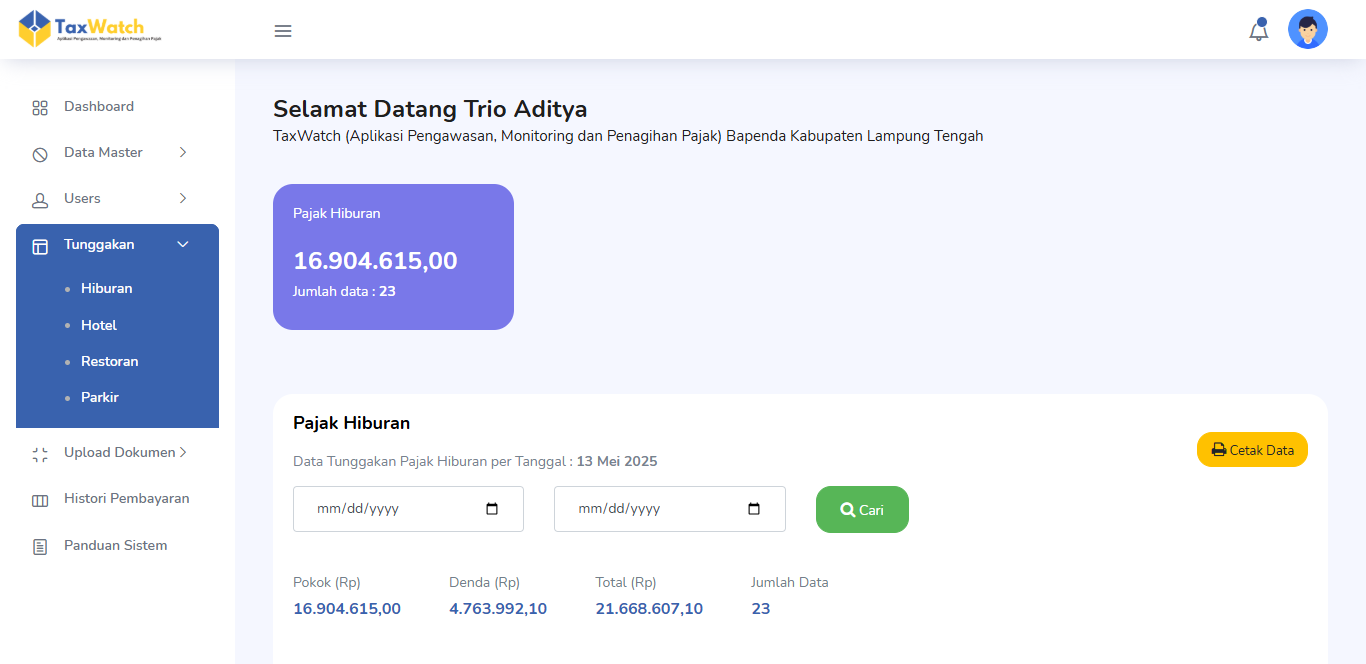Open calendar picker in first date field

coord(492,509)
